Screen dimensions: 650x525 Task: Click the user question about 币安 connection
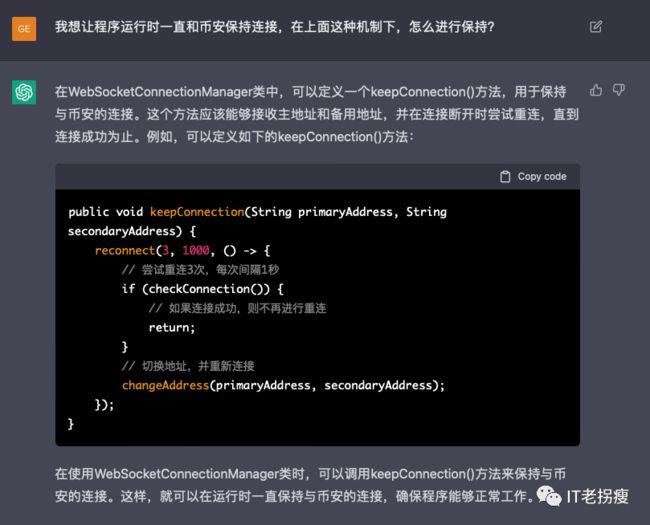[x=274, y=27]
